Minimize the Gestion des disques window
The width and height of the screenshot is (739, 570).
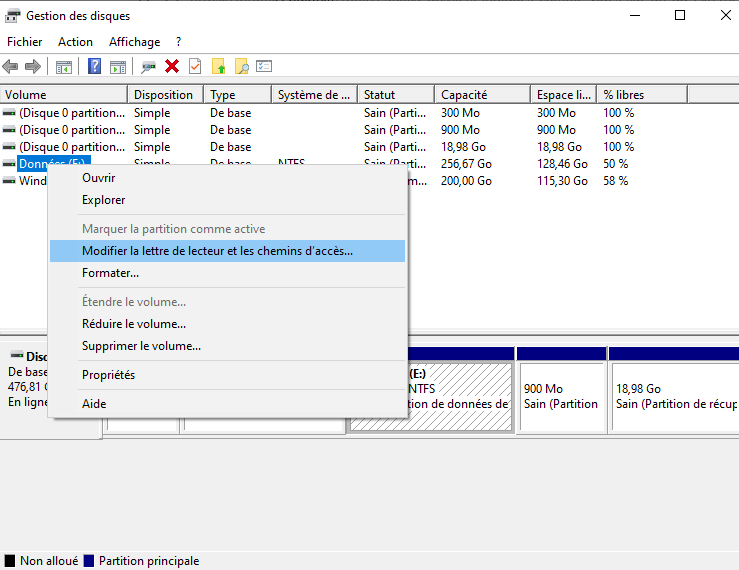(x=635, y=16)
